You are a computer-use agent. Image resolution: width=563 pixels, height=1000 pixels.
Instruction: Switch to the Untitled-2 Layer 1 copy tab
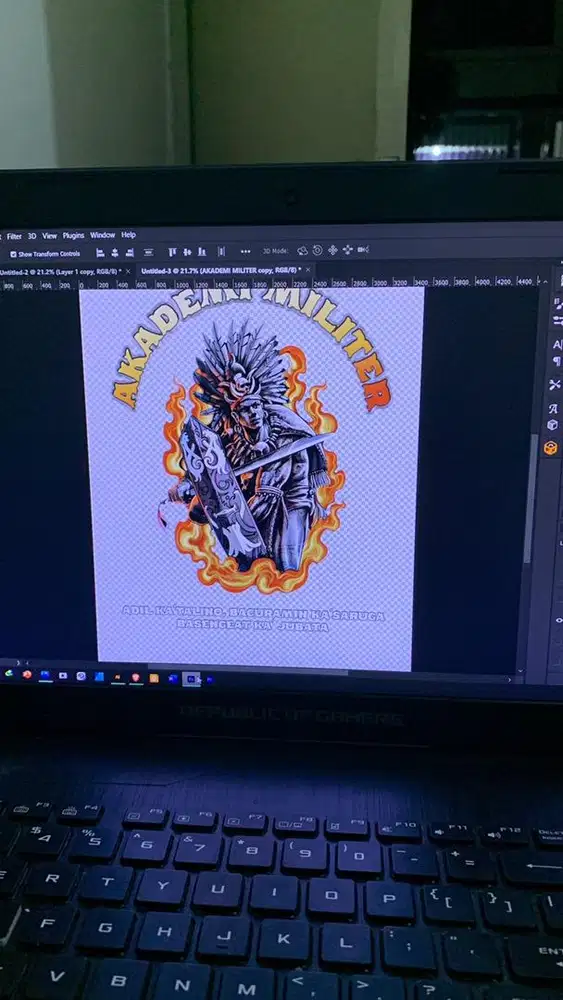(x=61, y=272)
